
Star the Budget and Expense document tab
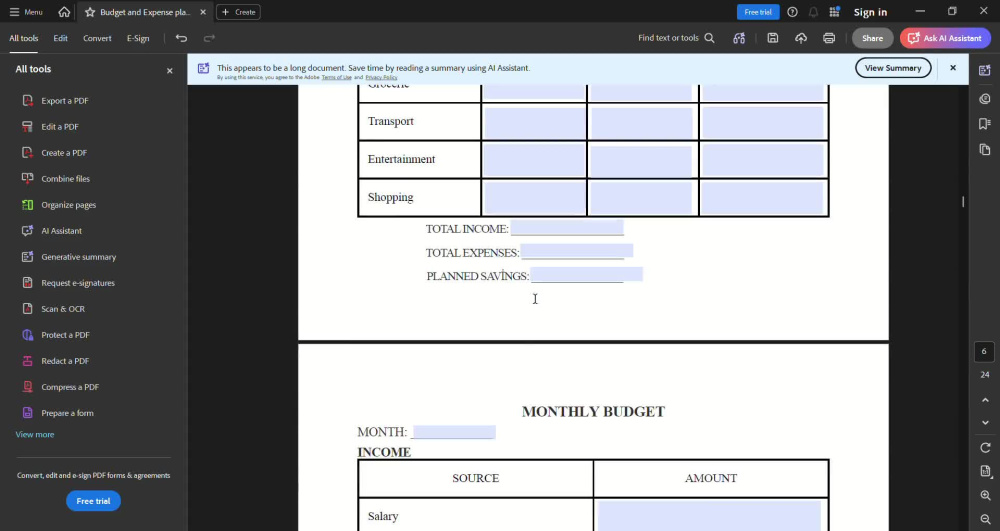pos(90,12)
